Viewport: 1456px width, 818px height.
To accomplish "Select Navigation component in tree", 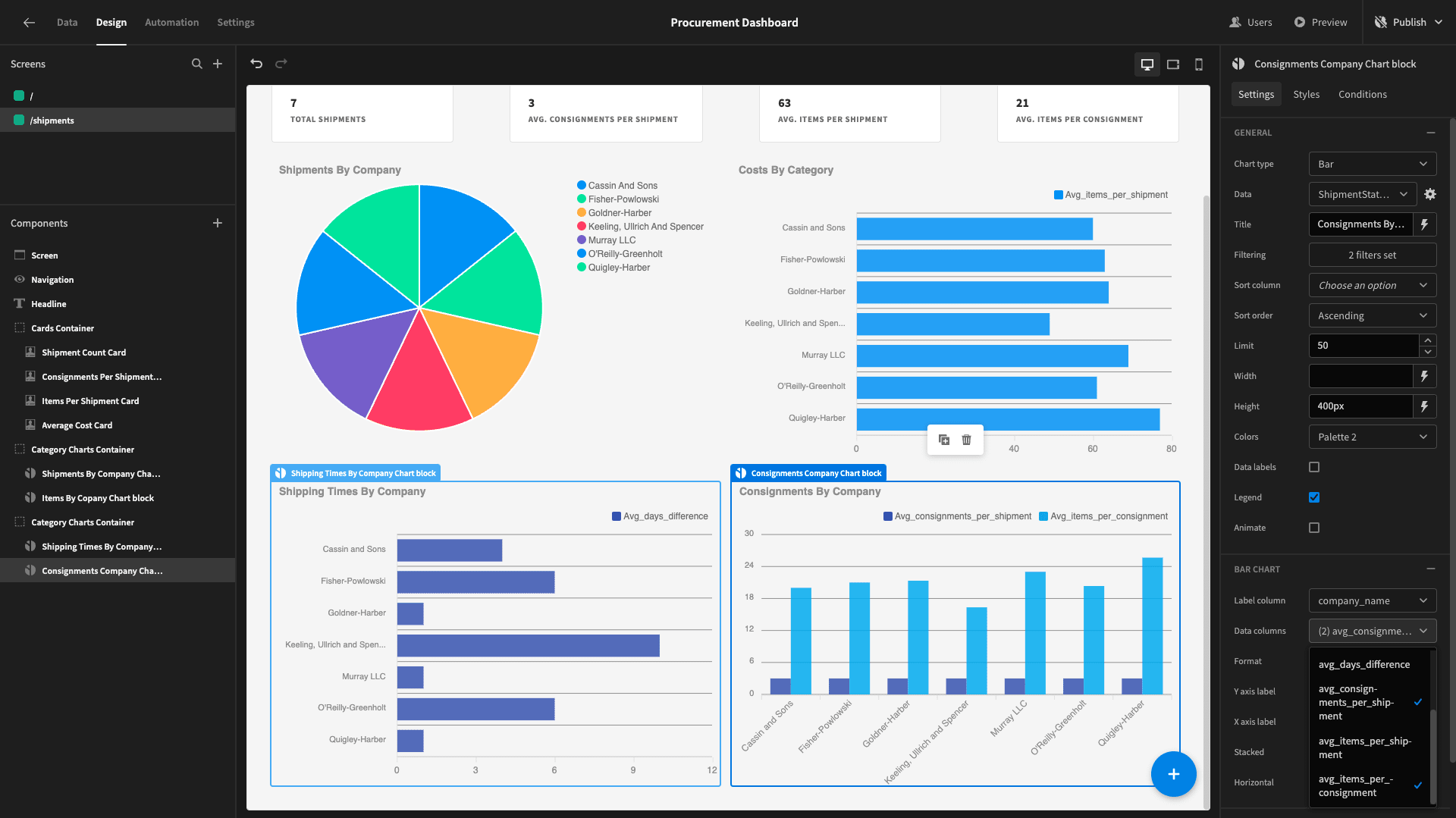I will click(x=118, y=280).
